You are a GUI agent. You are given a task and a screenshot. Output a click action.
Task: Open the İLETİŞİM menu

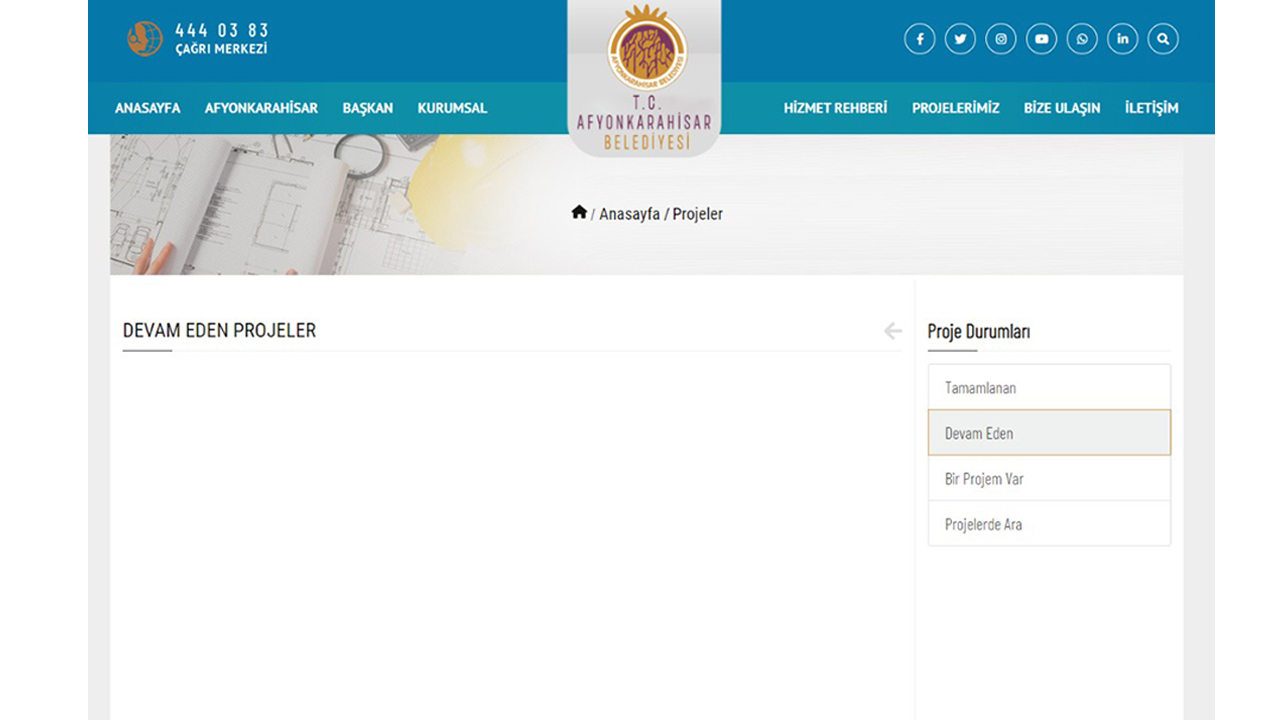click(x=1152, y=108)
